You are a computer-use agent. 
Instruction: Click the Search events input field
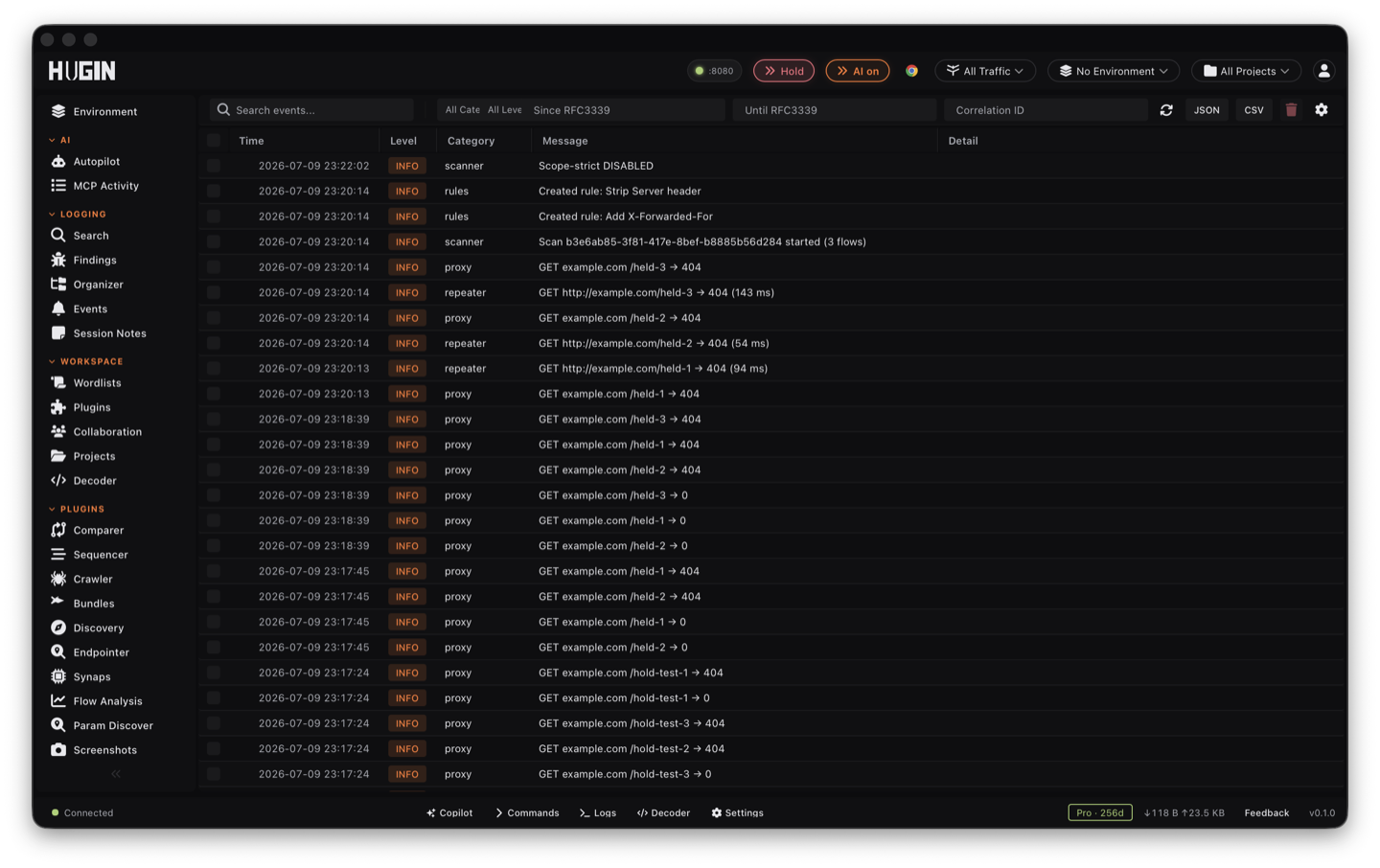(311, 110)
